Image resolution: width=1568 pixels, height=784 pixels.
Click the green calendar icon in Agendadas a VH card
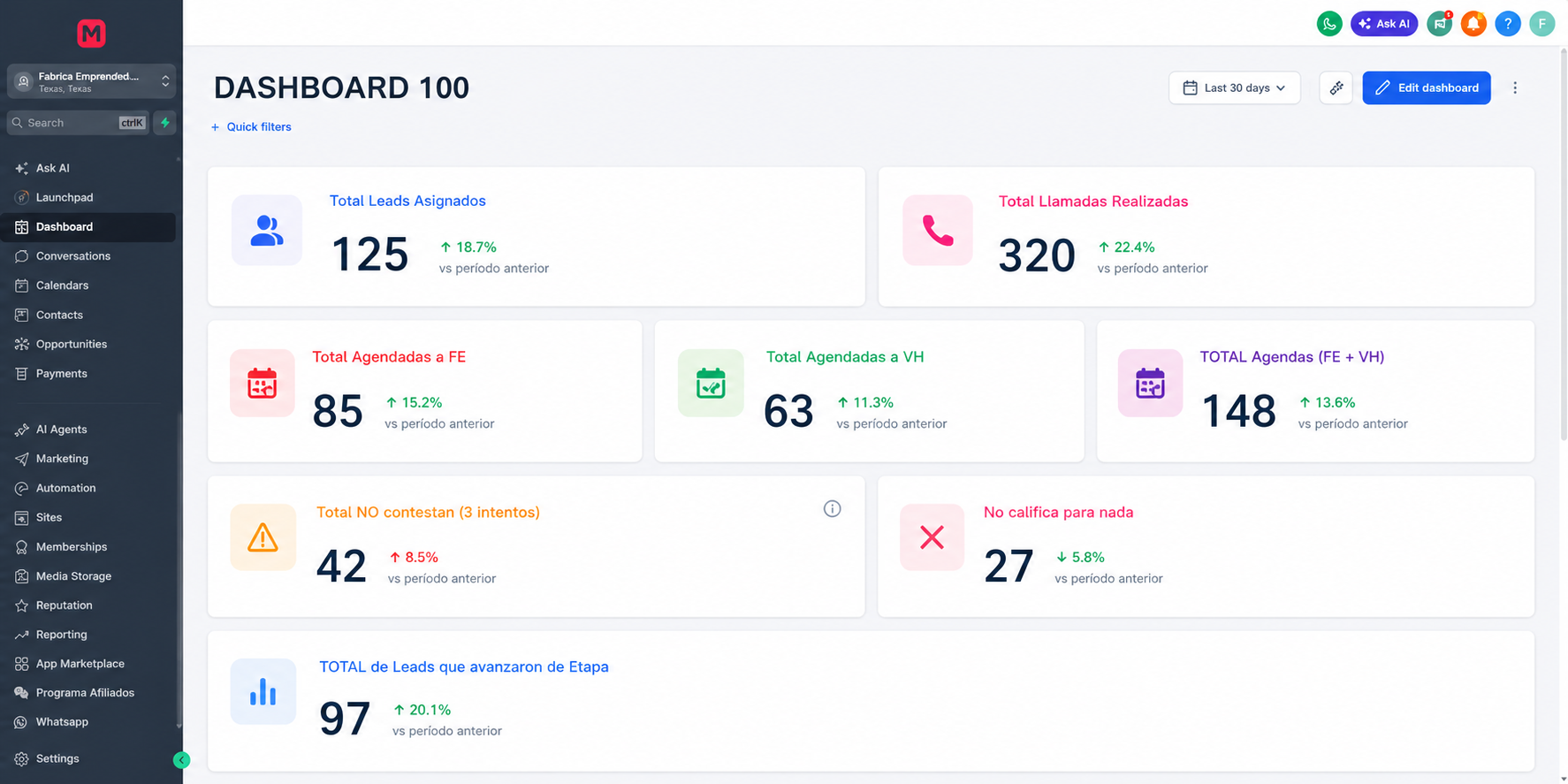711,384
